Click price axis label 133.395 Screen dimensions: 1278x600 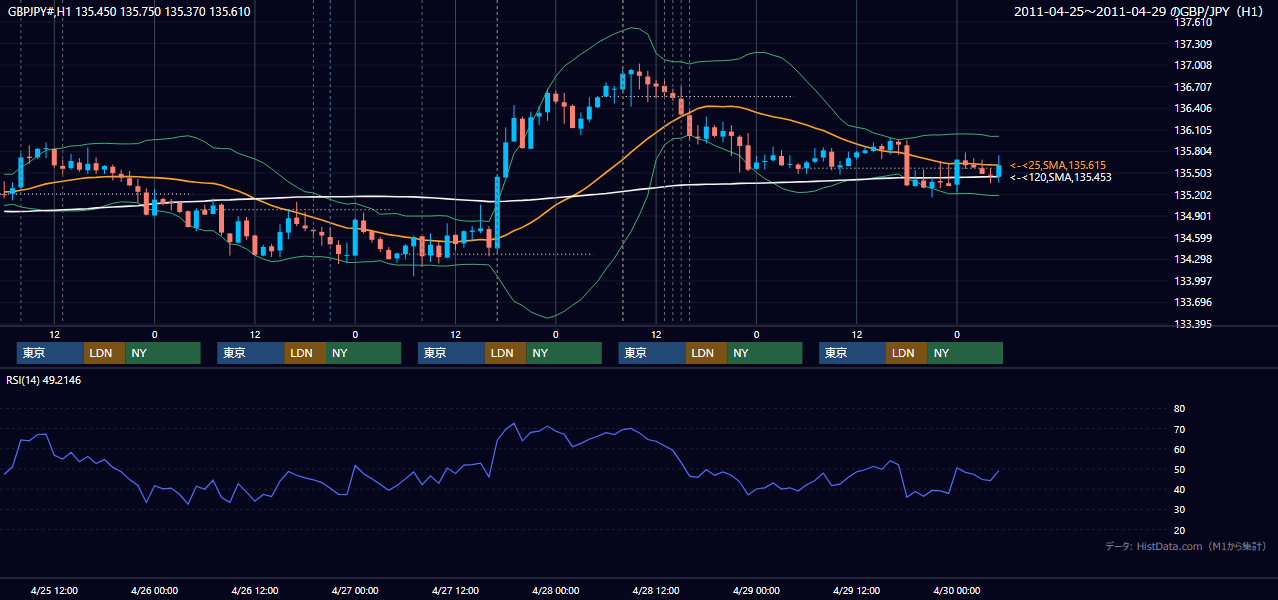(1192, 324)
